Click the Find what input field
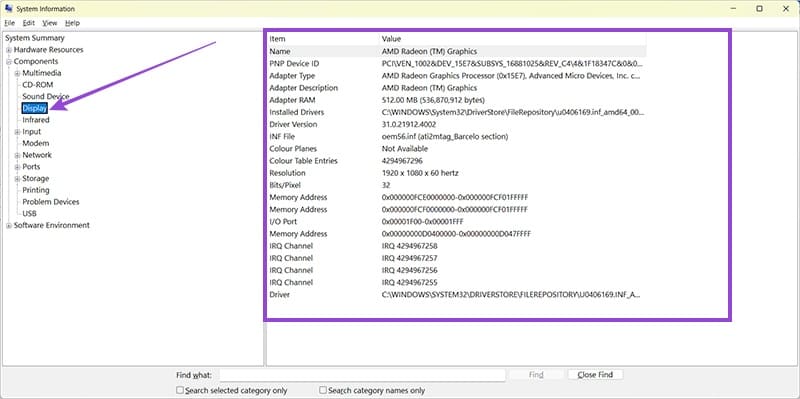This screenshot has width=800, height=399. (362, 375)
